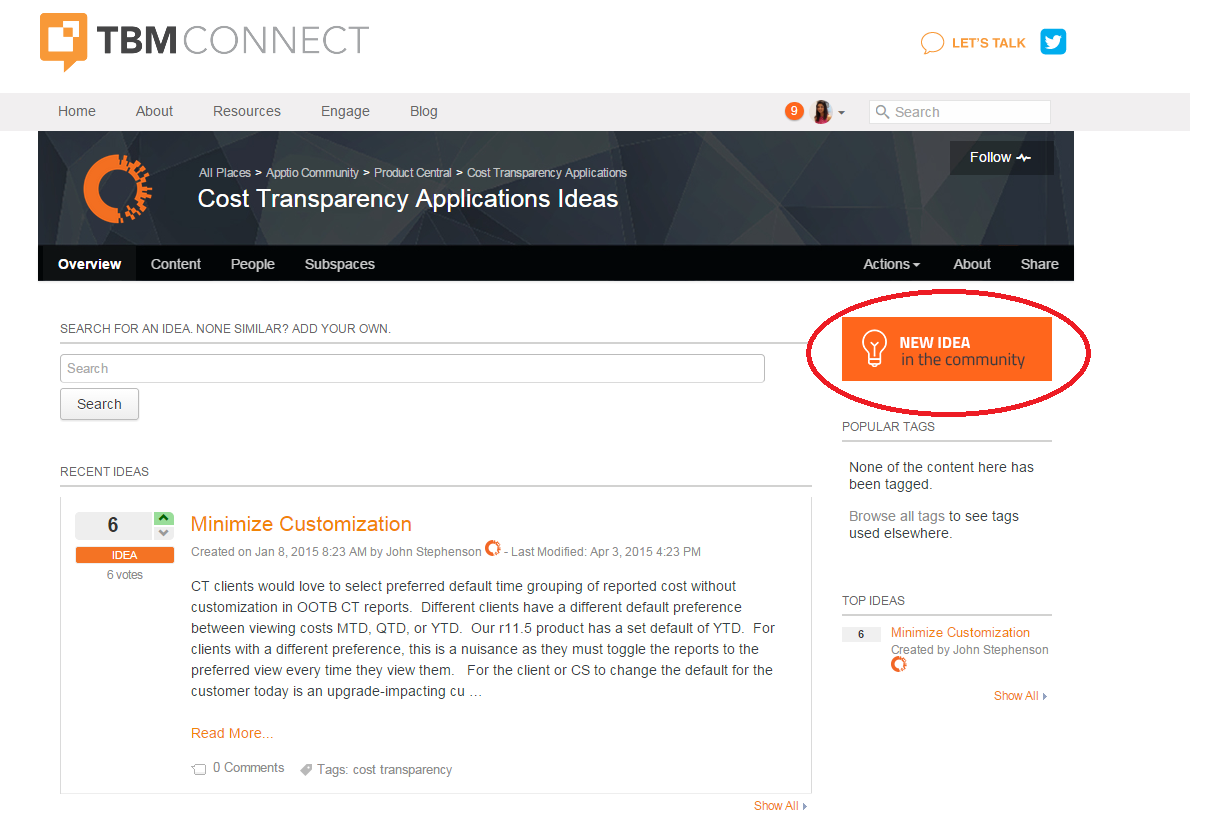The height and width of the screenshot is (816, 1210).
Task: Click the idea search text field
Action: [x=412, y=368]
